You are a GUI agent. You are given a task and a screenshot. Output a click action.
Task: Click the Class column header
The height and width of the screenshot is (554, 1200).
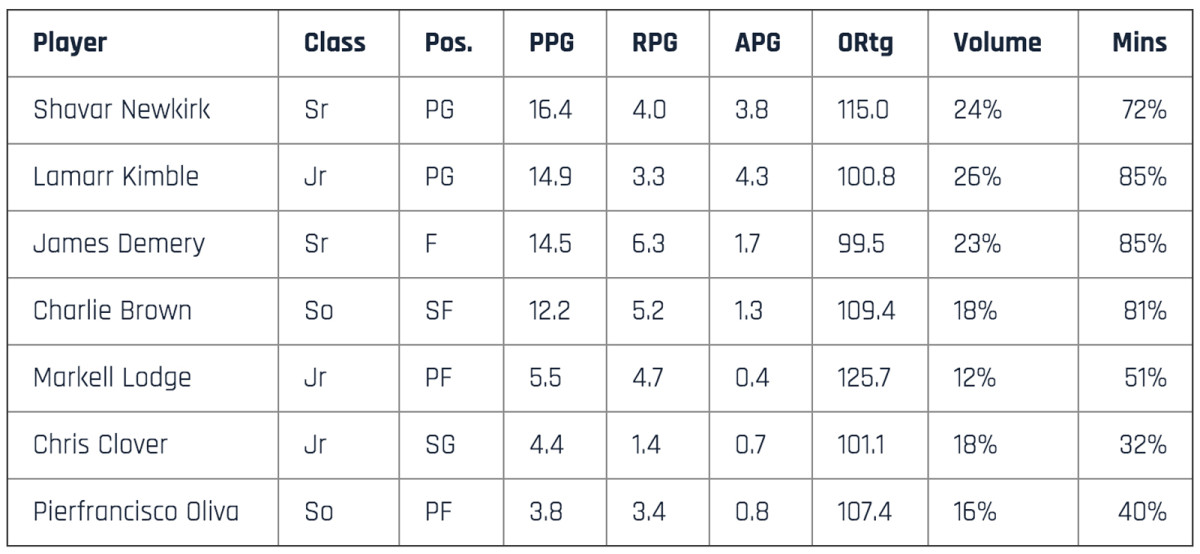click(x=334, y=43)
